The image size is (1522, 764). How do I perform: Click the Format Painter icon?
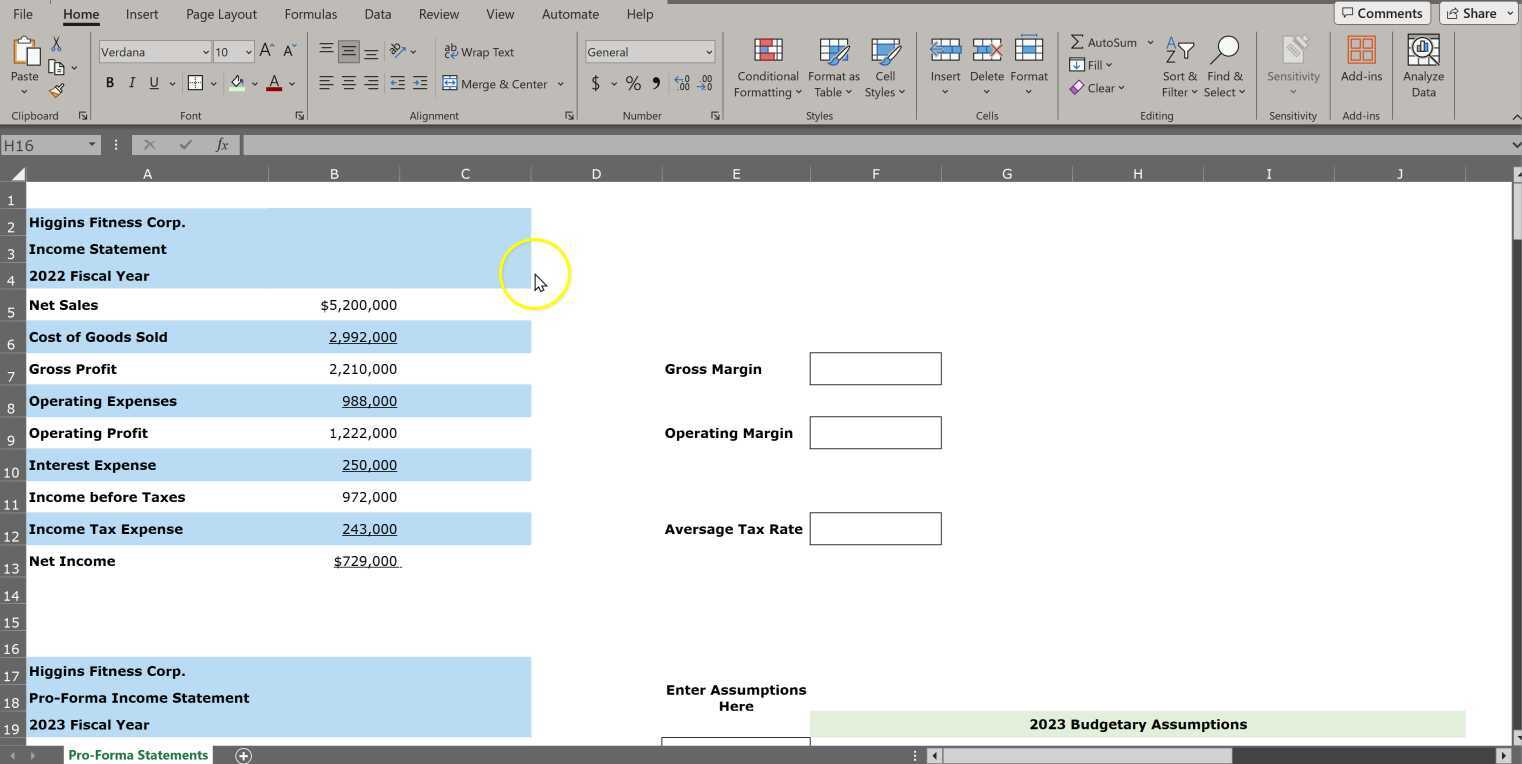(x=57, y=90)
